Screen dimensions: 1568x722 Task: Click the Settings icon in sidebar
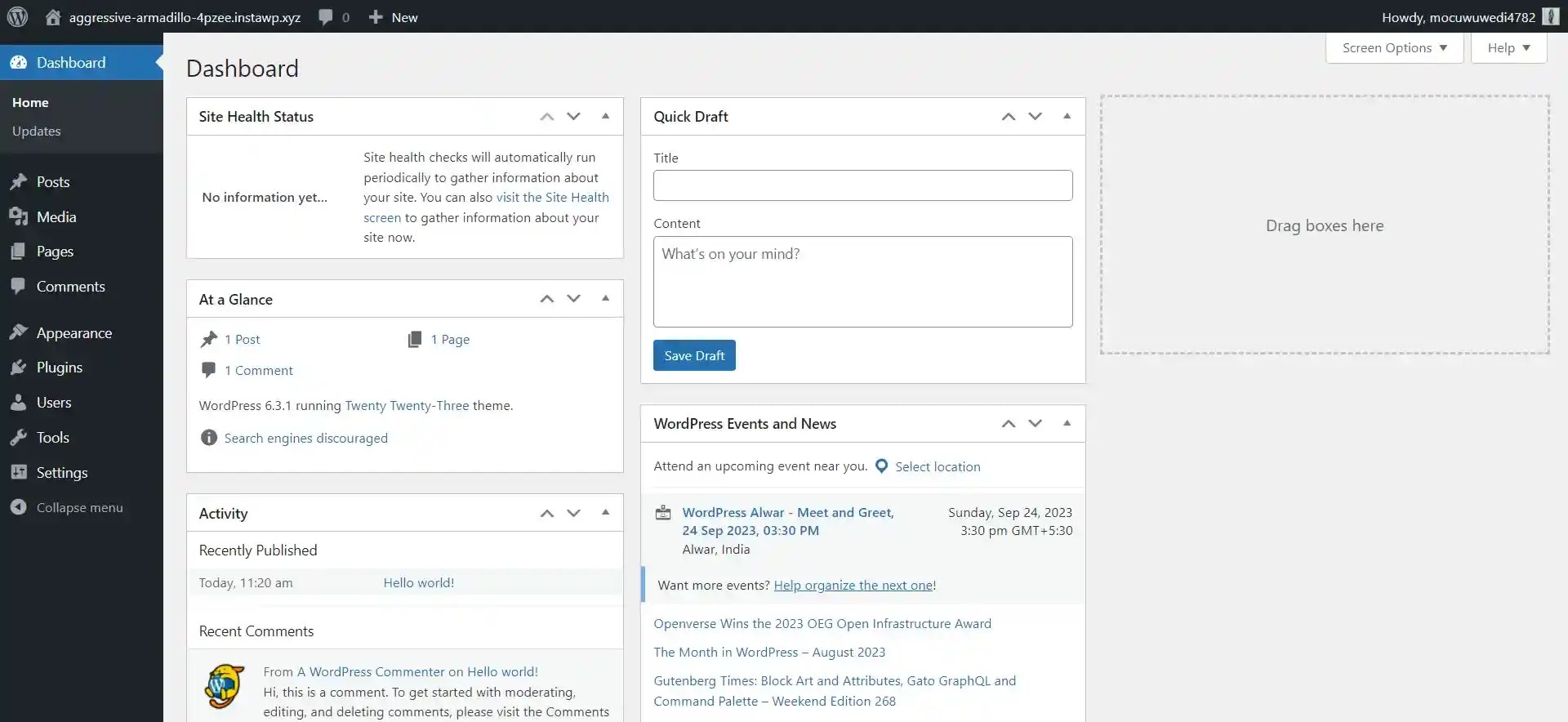18,472
